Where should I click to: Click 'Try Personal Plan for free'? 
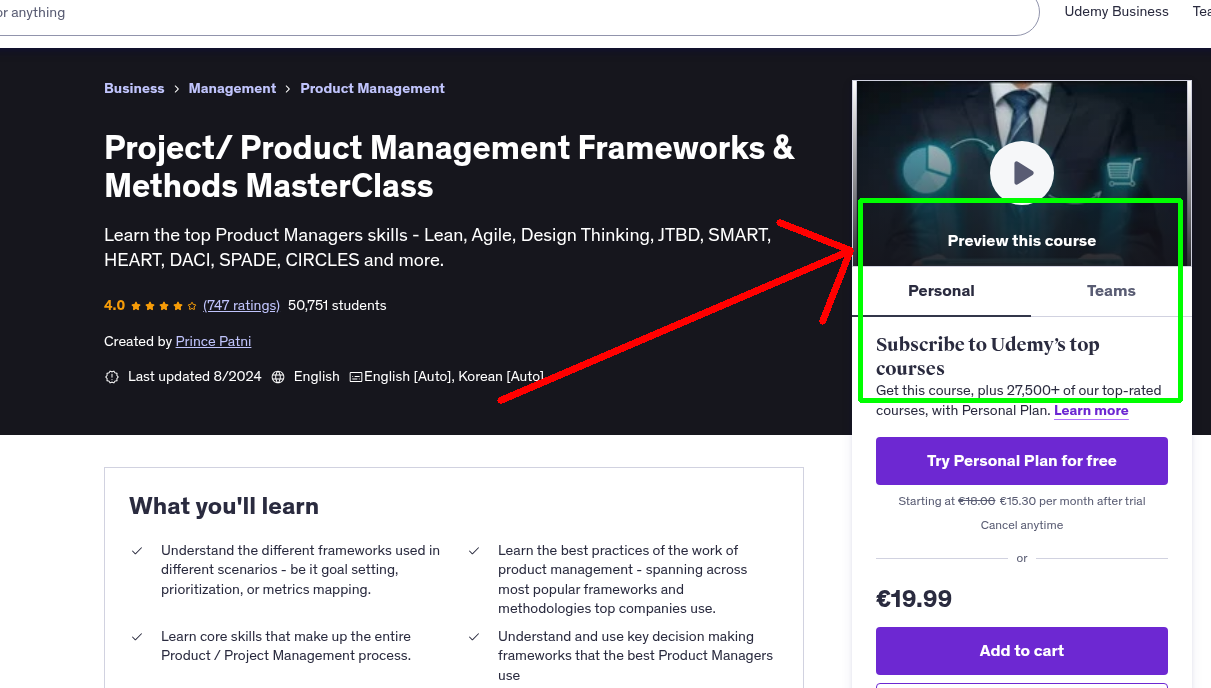pos(1021,461)
